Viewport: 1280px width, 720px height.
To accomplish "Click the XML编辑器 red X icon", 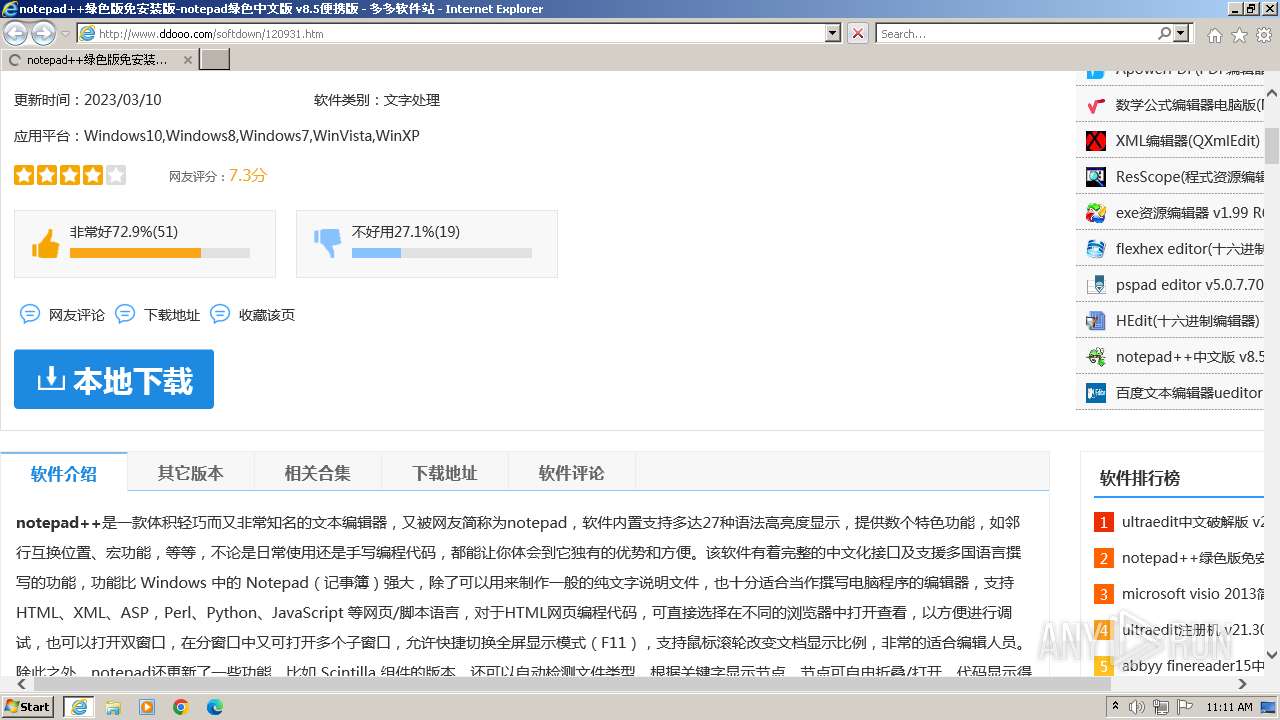I will [1096, 141].
